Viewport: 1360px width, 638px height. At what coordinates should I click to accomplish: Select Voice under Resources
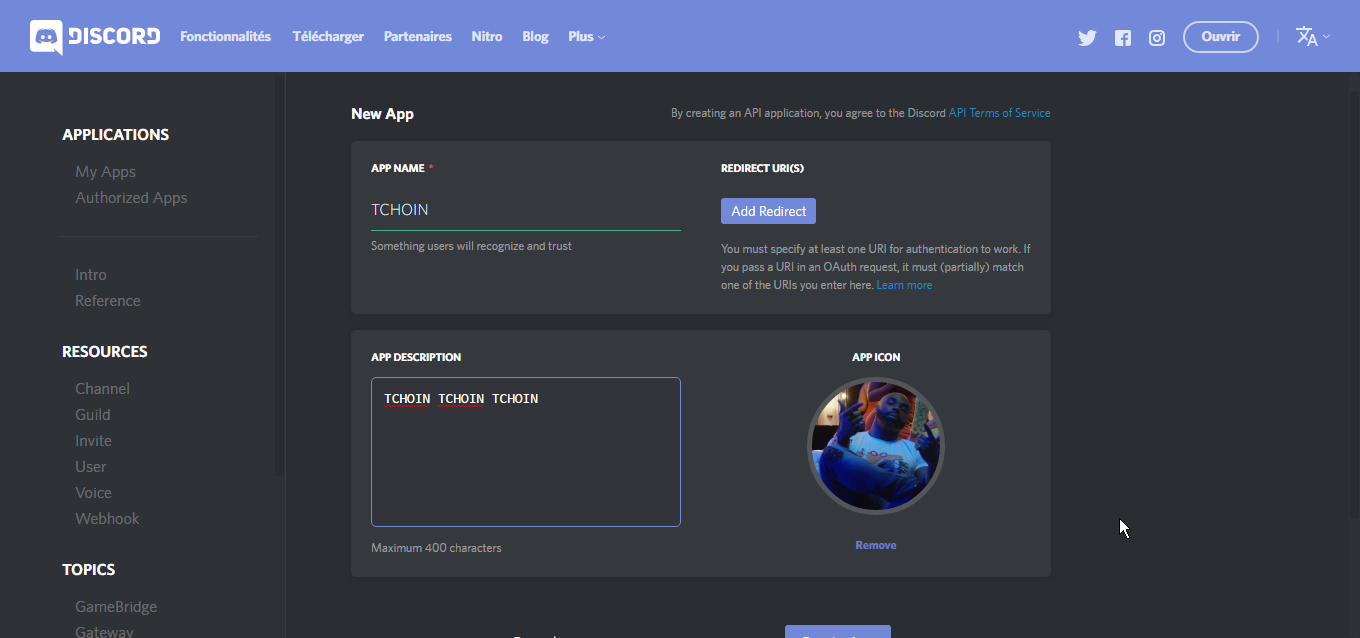point(93,493)
